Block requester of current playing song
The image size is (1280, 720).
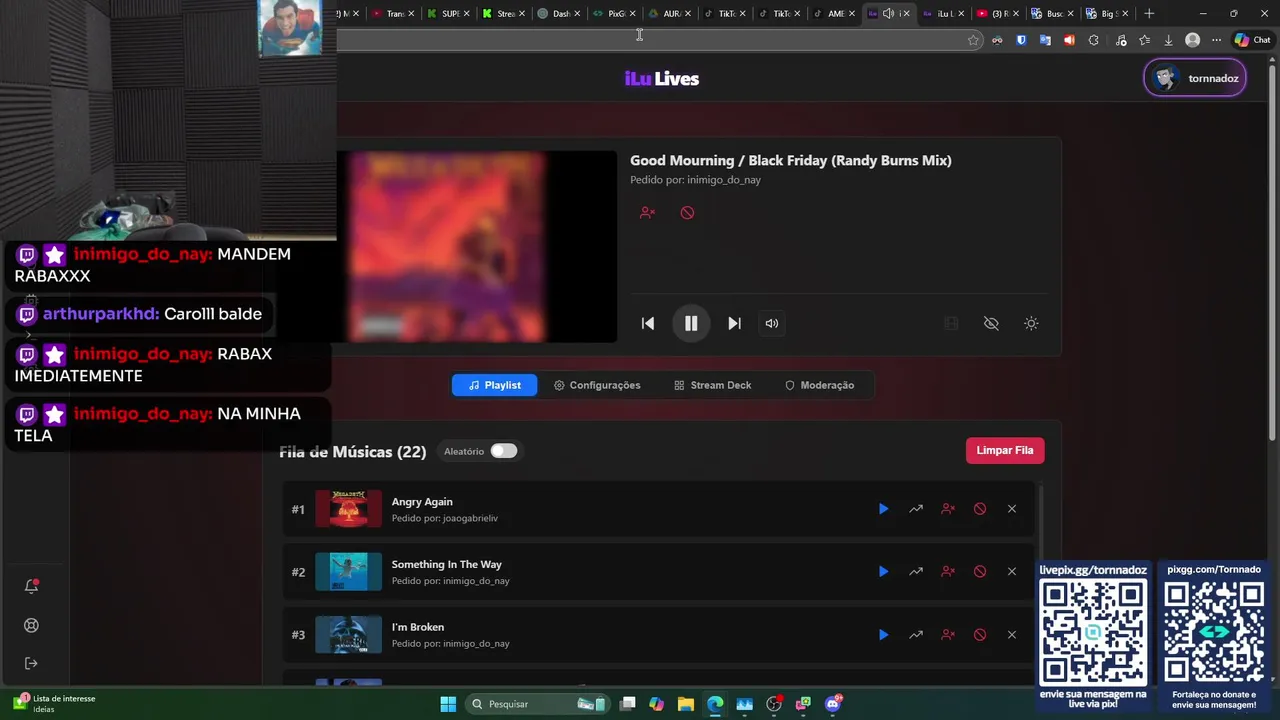pyautogui.click(x=647, y=213)
